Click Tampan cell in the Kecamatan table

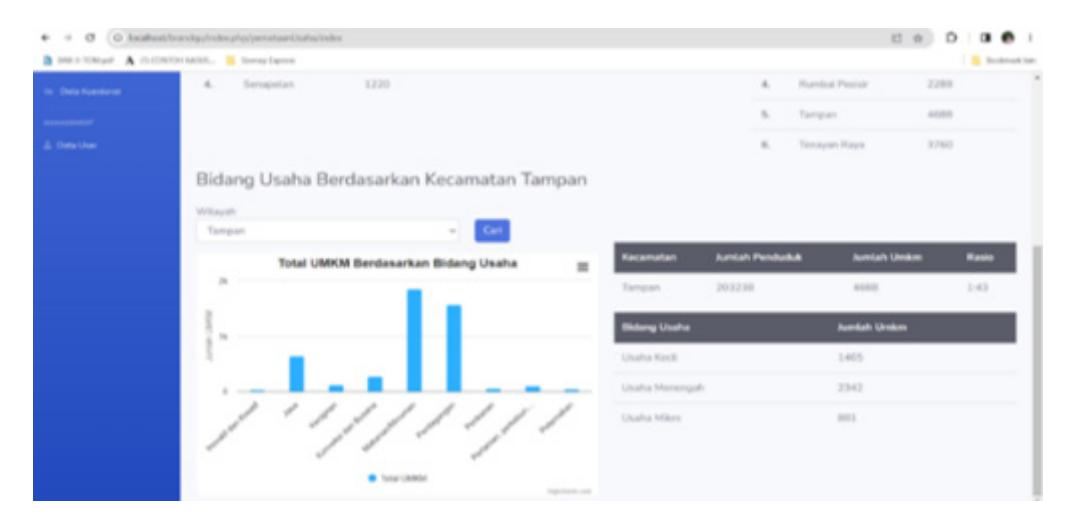[641, 287]
